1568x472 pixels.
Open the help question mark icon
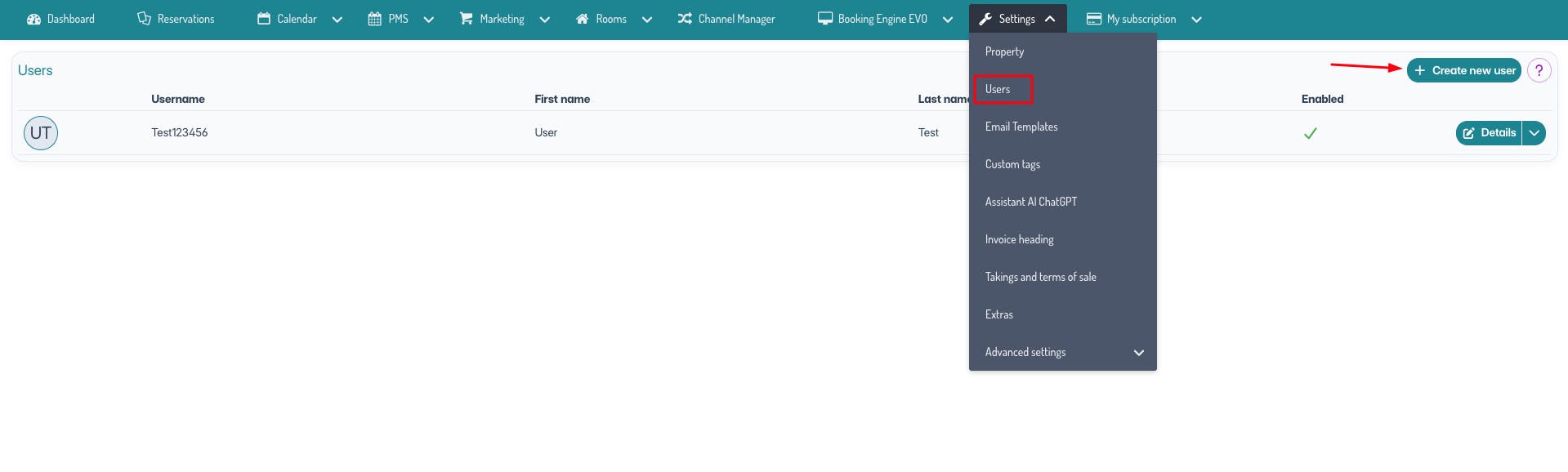pos(1539,70)
